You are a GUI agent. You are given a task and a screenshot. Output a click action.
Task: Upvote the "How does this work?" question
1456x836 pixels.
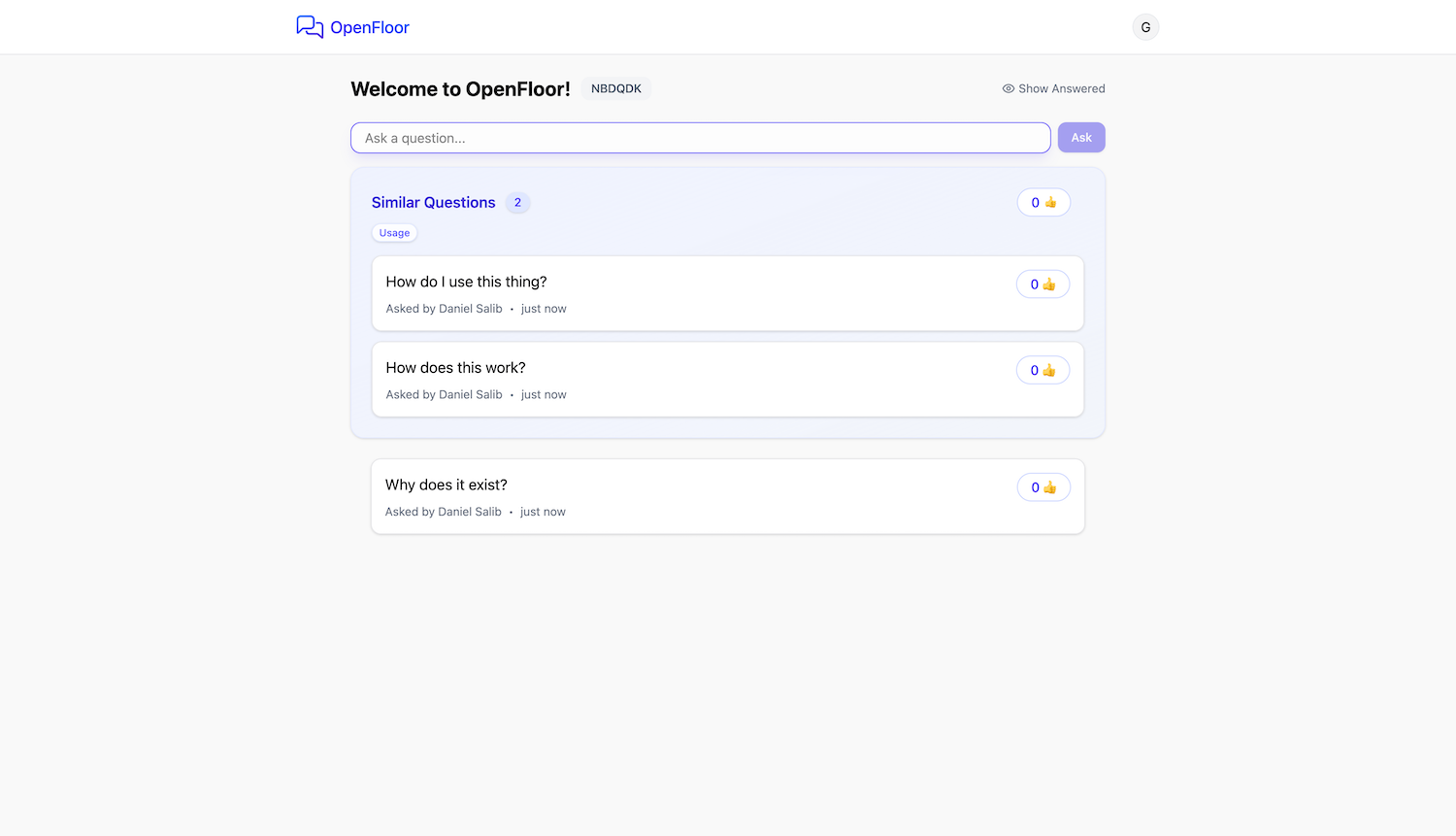1042,370
